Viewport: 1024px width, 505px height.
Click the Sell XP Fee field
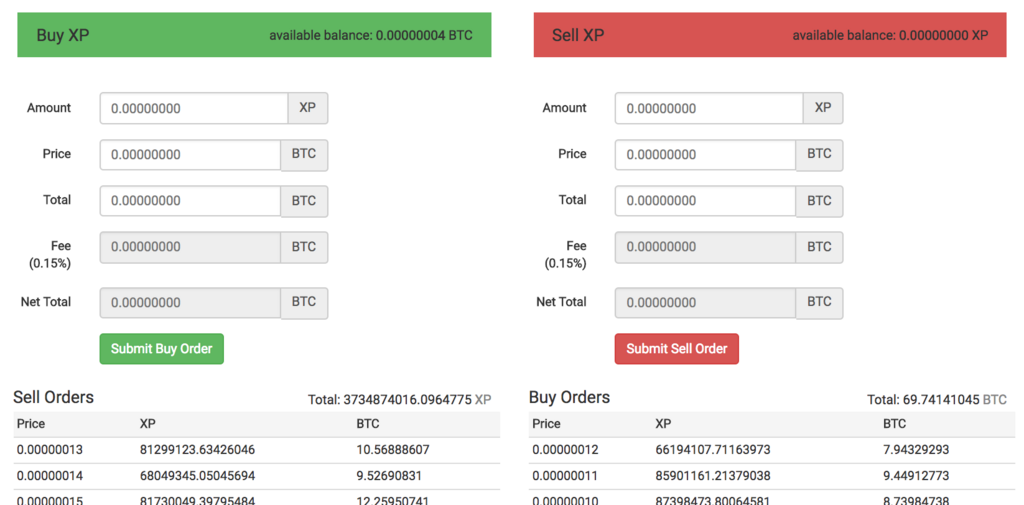pos(705,247)
